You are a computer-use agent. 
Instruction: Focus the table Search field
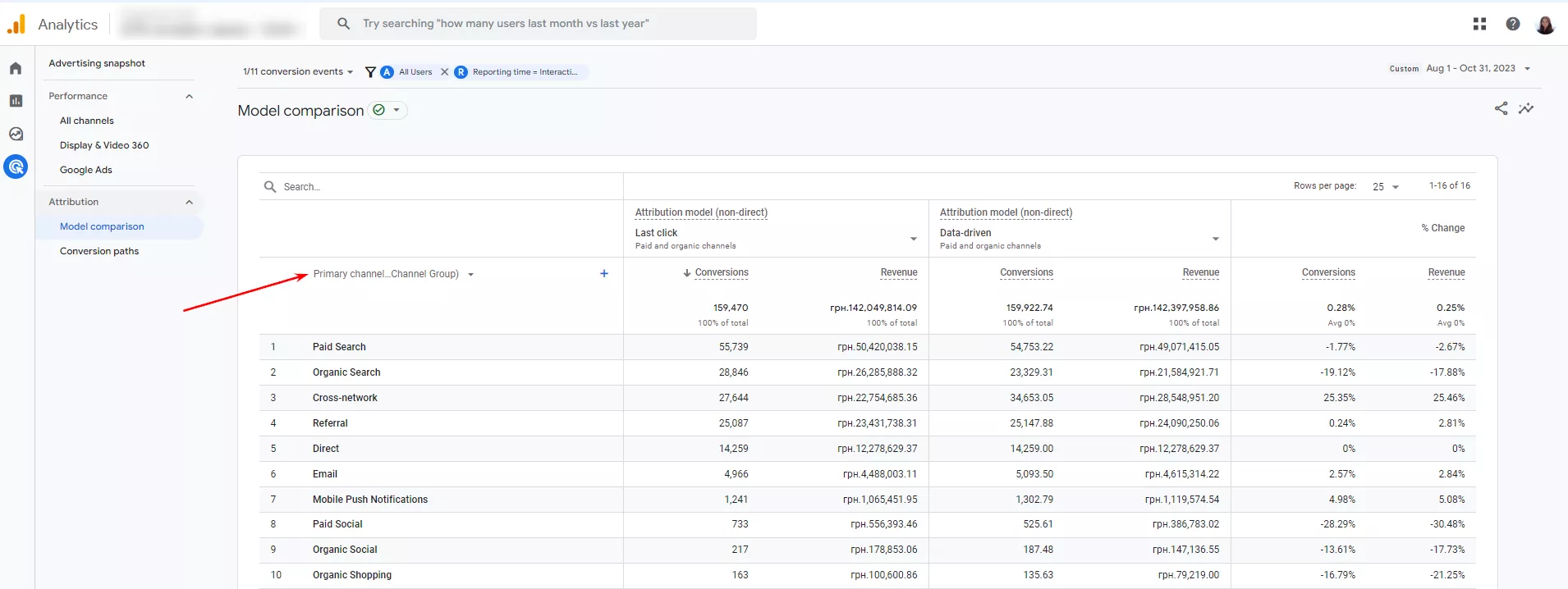443,187
